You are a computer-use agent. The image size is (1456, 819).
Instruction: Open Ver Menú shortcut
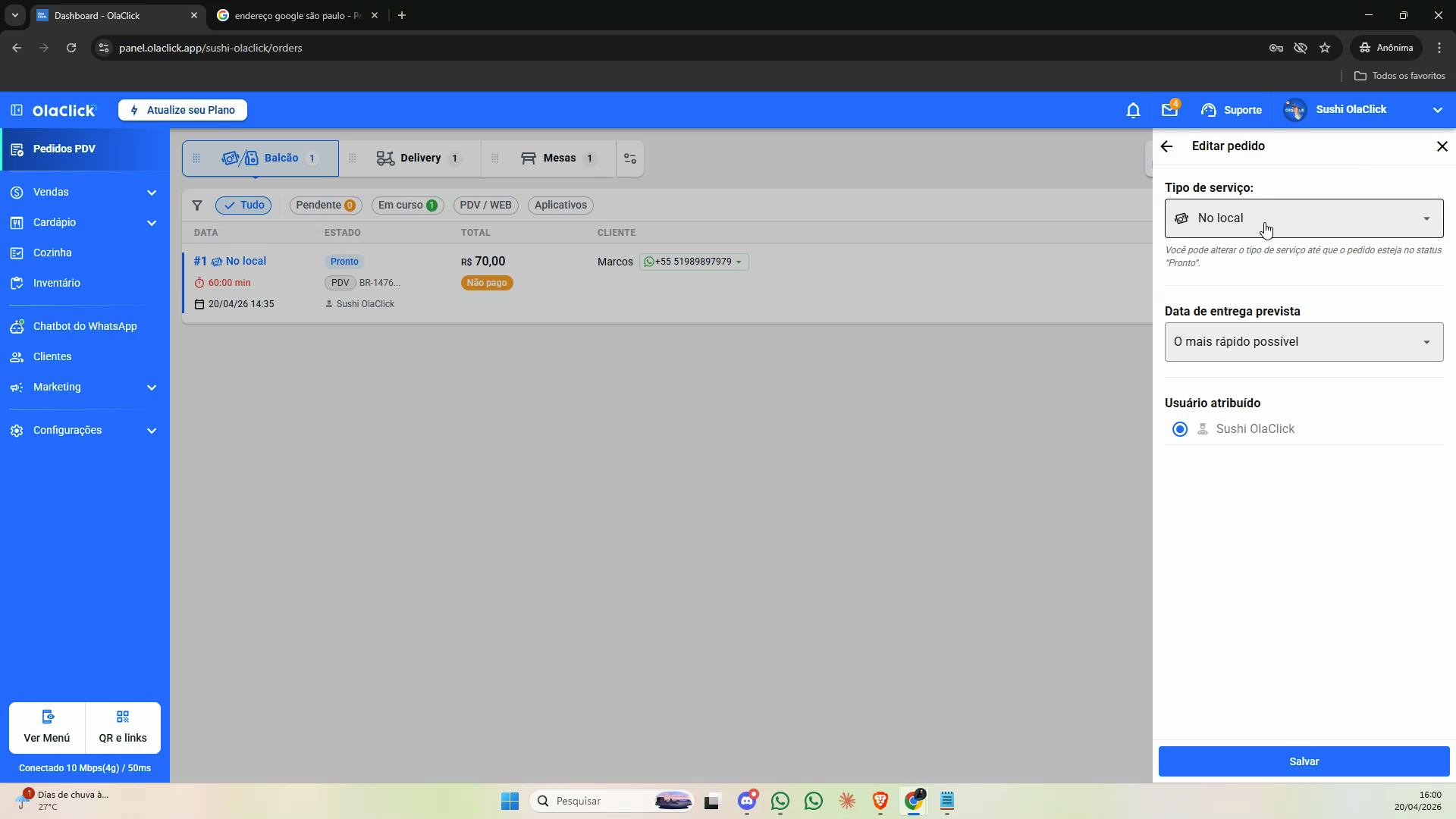[x=47, y=727]
